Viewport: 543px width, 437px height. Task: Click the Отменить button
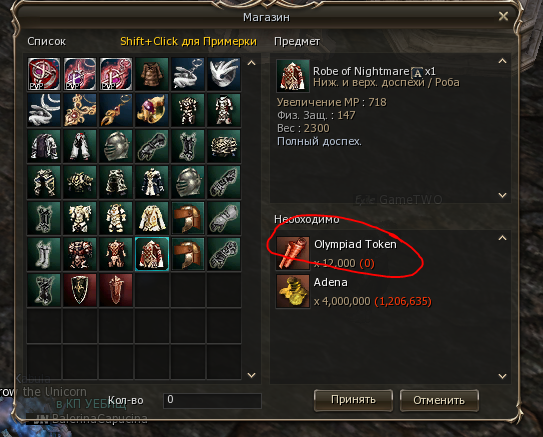click(x=439, y=400)
